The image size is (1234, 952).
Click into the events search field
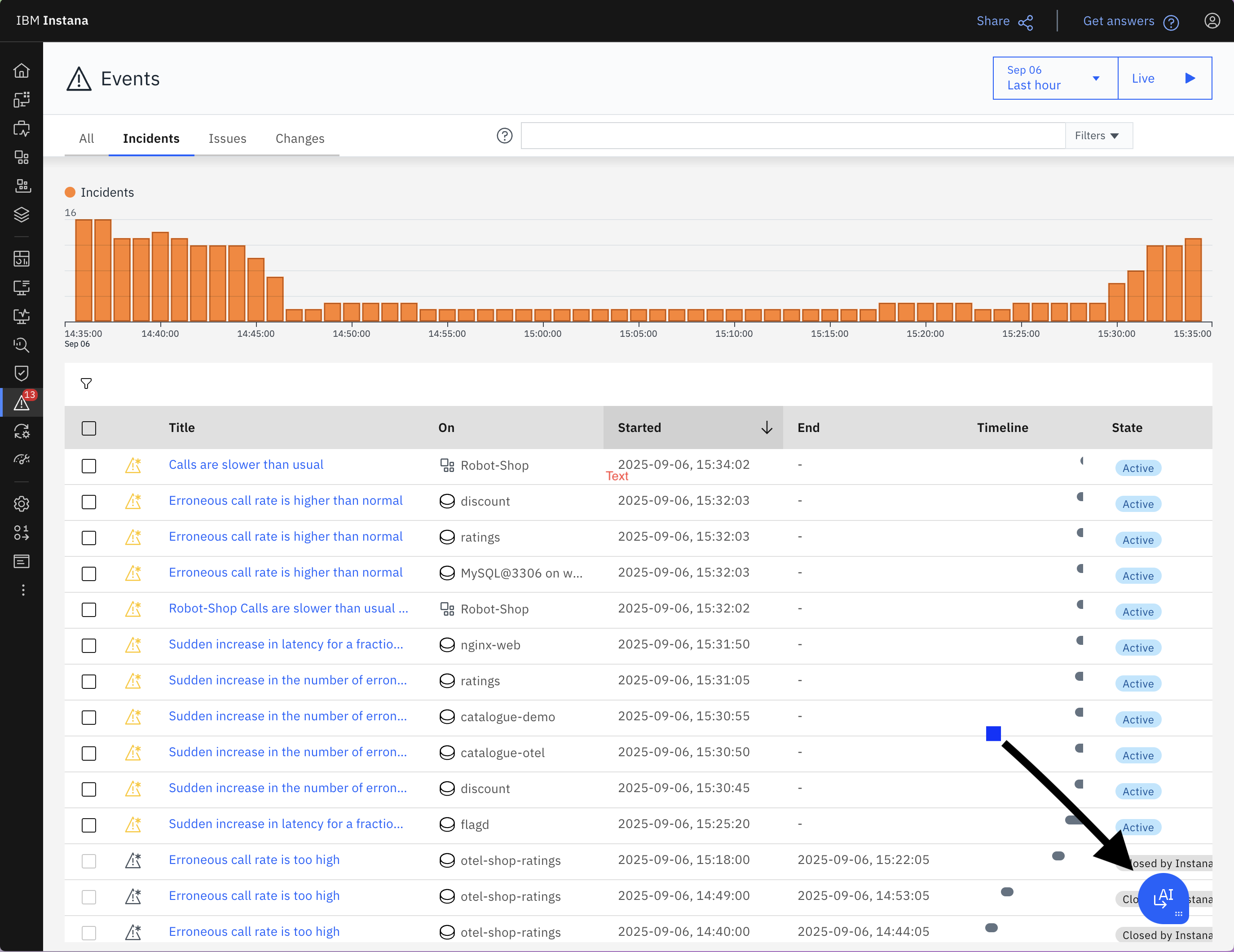click(x=793, y=136)
